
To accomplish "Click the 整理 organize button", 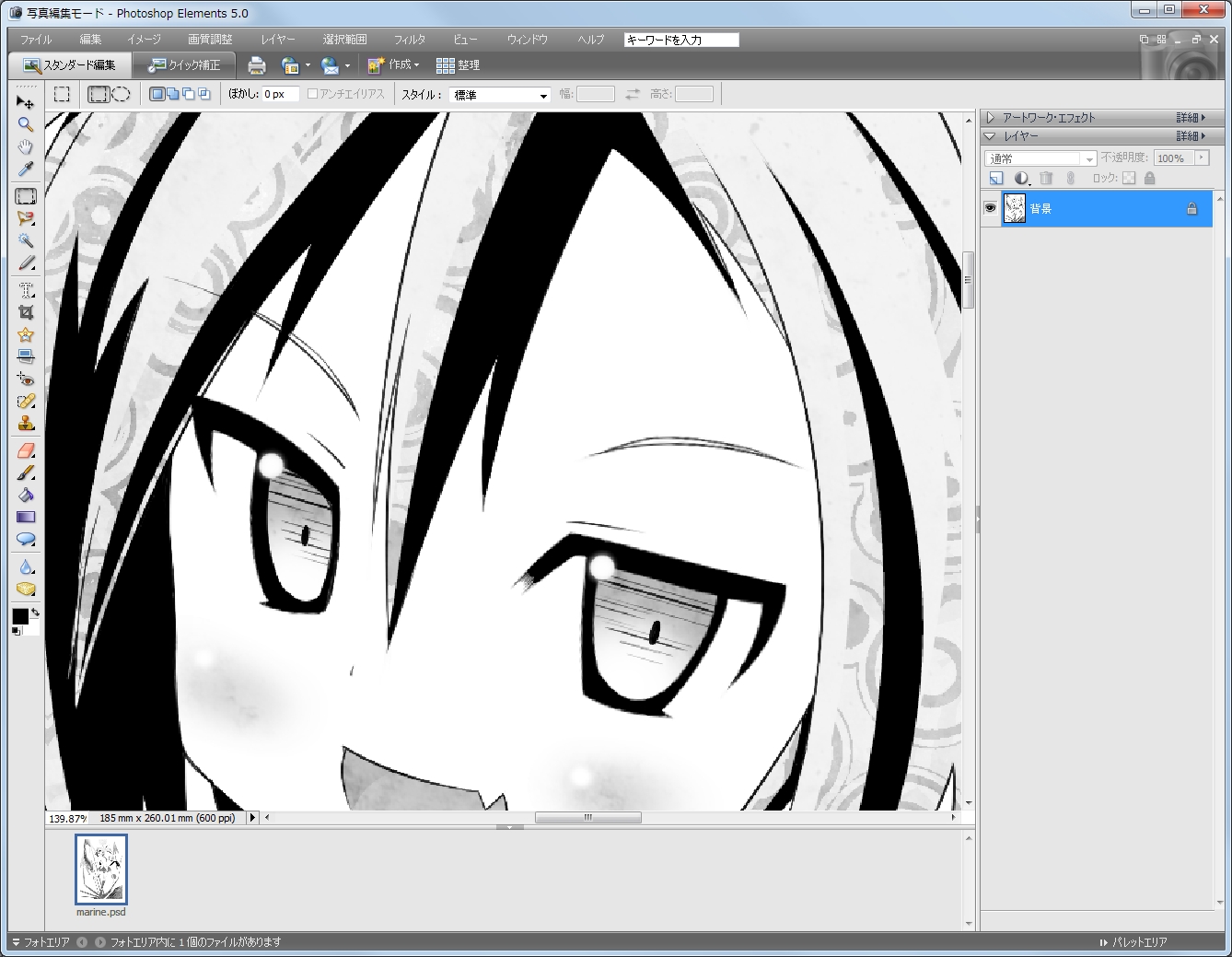I will [458, 65].
